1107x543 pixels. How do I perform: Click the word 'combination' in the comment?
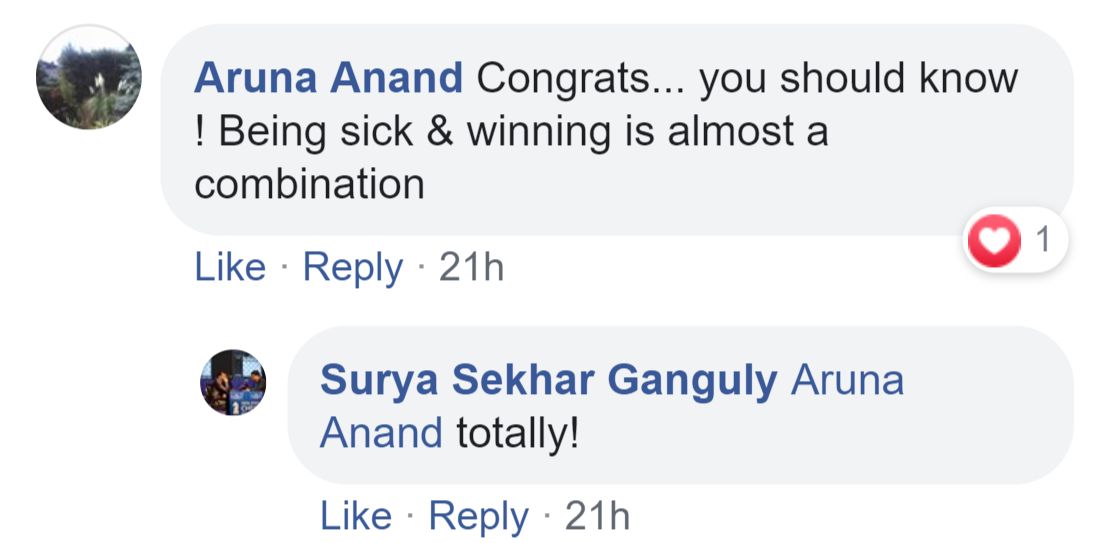(309, 184)
